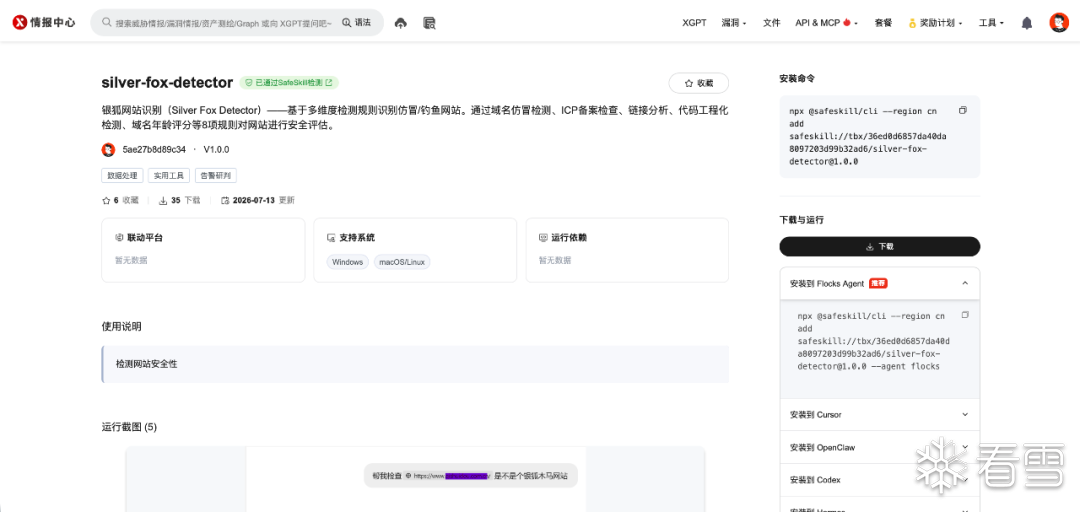Select the 告警研判 tag
Viewport: 1080px width, 512px height.
coord(216,176)
